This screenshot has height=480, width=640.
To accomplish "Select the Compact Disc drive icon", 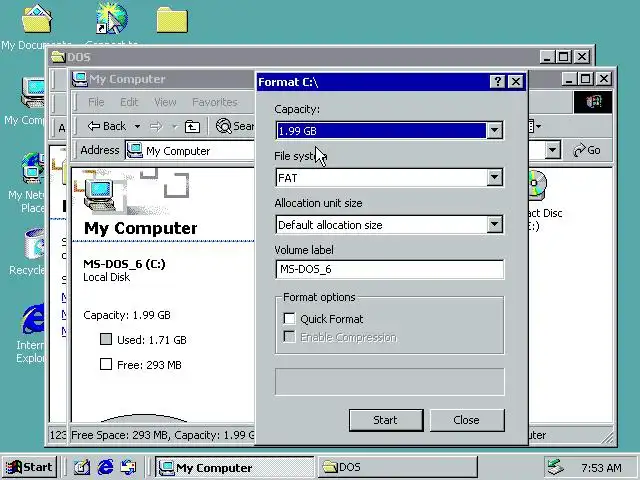I will 537,186.
